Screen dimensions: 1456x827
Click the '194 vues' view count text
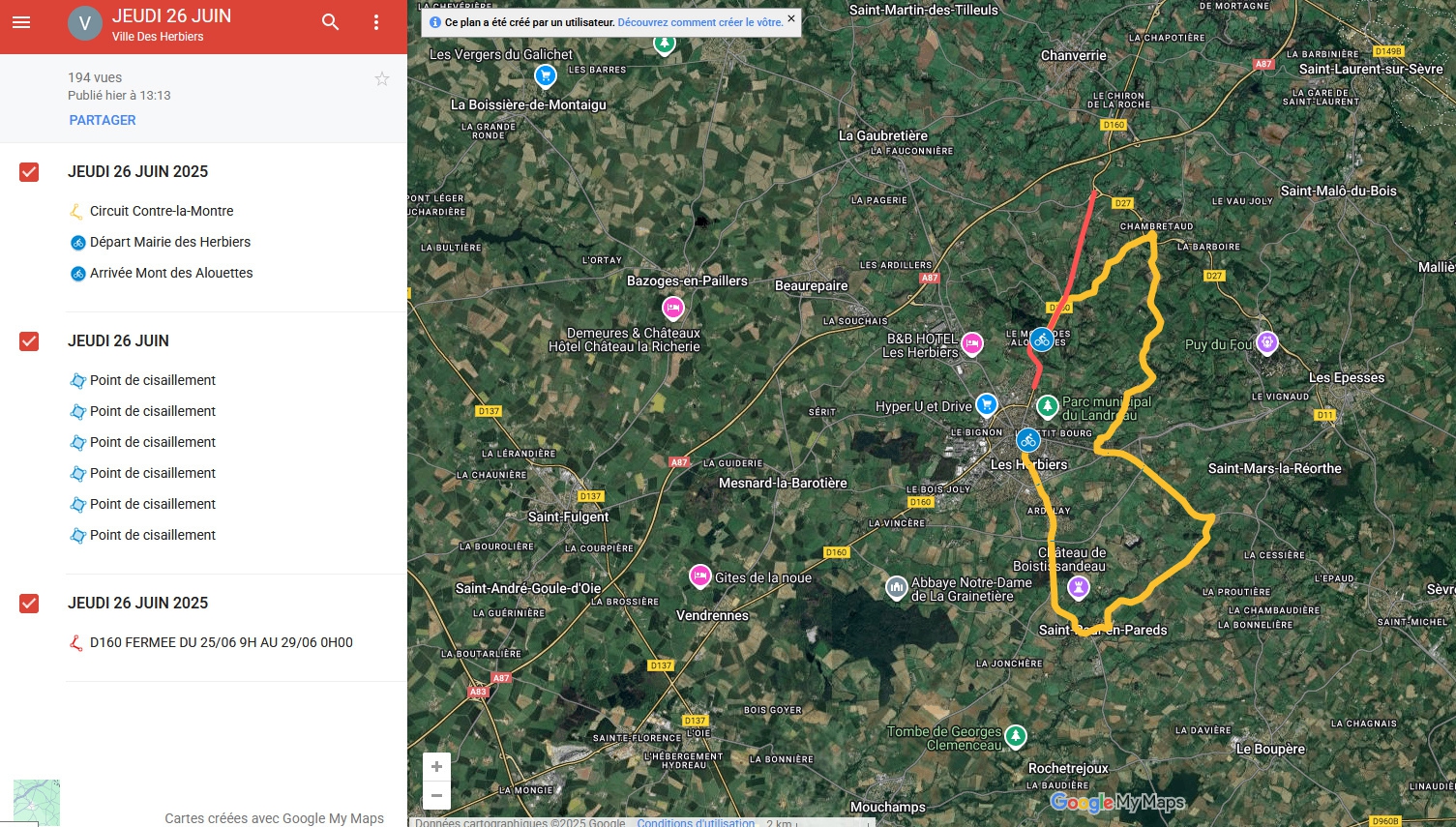point(95,77)
